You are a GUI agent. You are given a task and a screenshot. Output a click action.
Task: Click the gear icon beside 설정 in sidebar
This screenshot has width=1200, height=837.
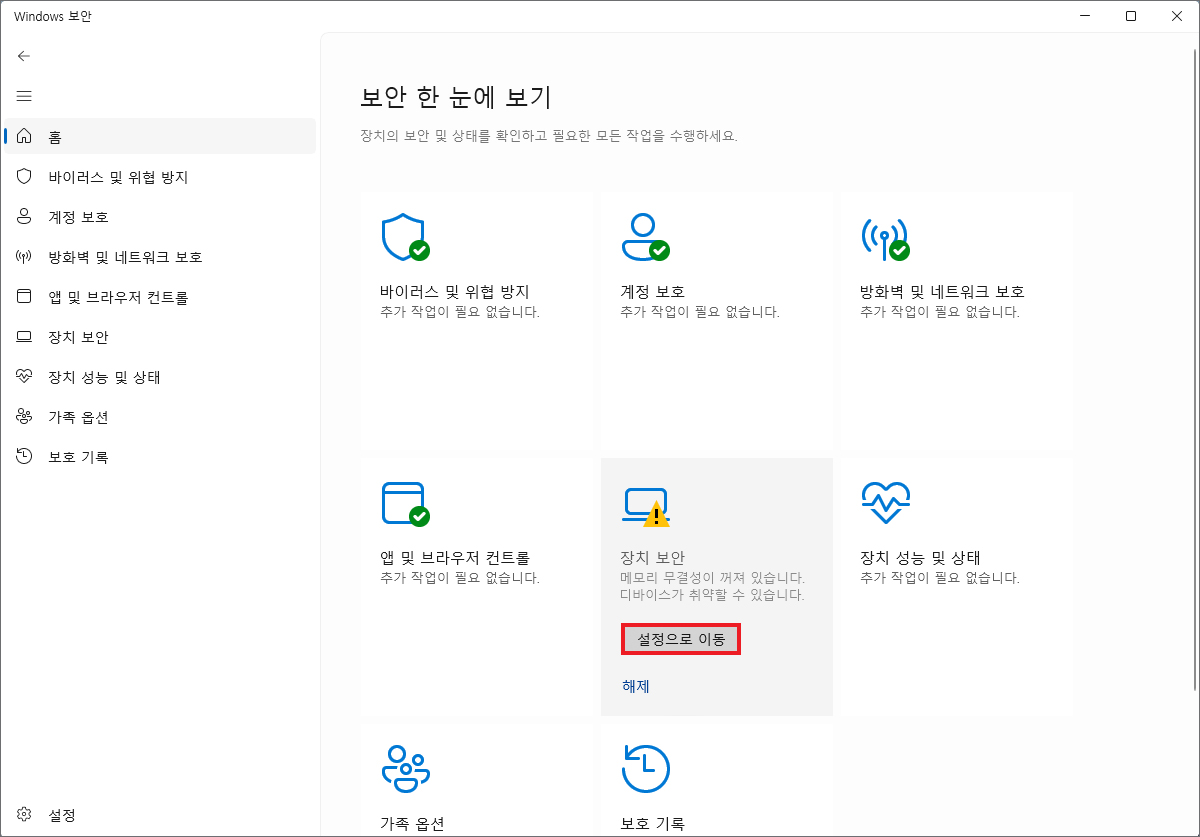coord(25,815)
